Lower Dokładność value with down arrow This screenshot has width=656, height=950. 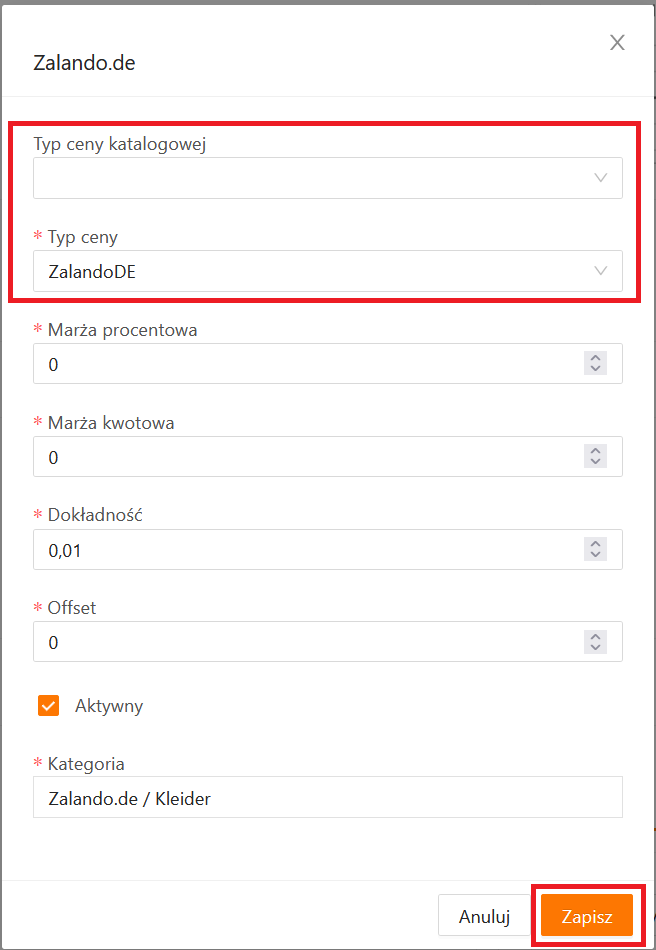click(x=596, y=555)
